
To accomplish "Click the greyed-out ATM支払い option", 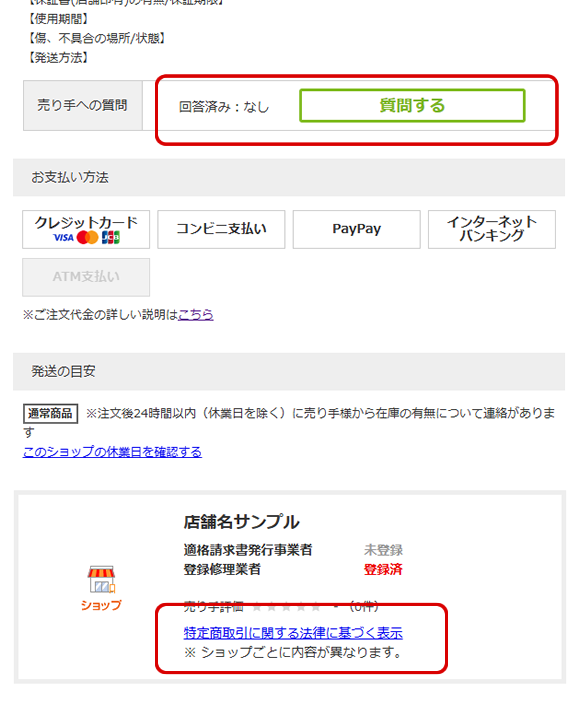I will tap(86, 277).
